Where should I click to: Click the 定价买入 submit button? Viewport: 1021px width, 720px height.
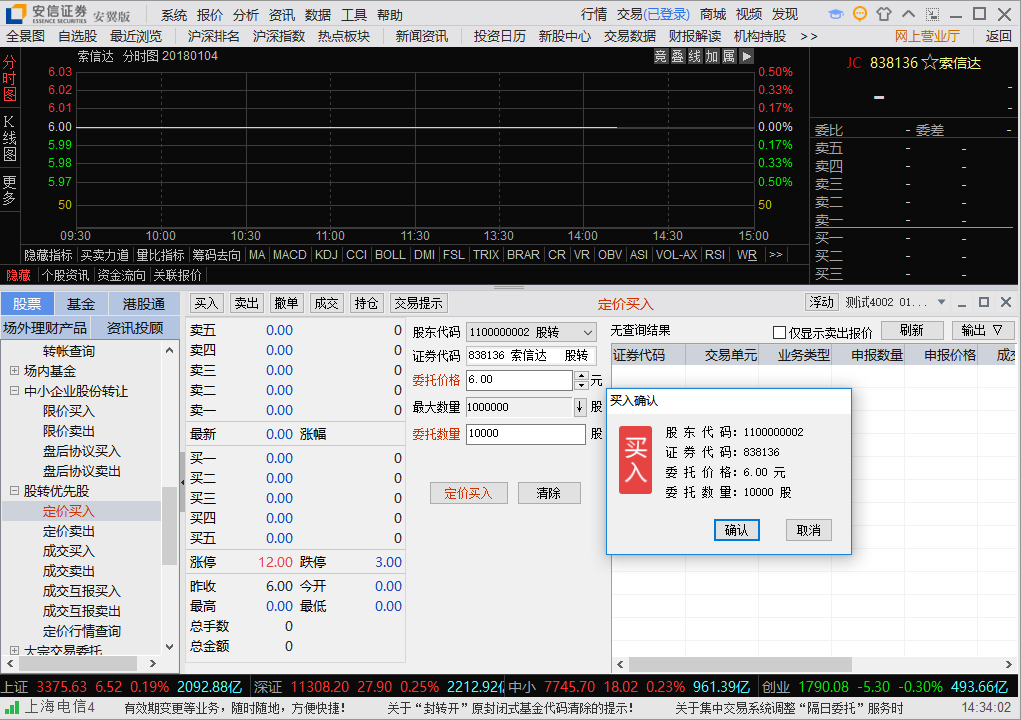pyautogui.click(x=468, y=493)
